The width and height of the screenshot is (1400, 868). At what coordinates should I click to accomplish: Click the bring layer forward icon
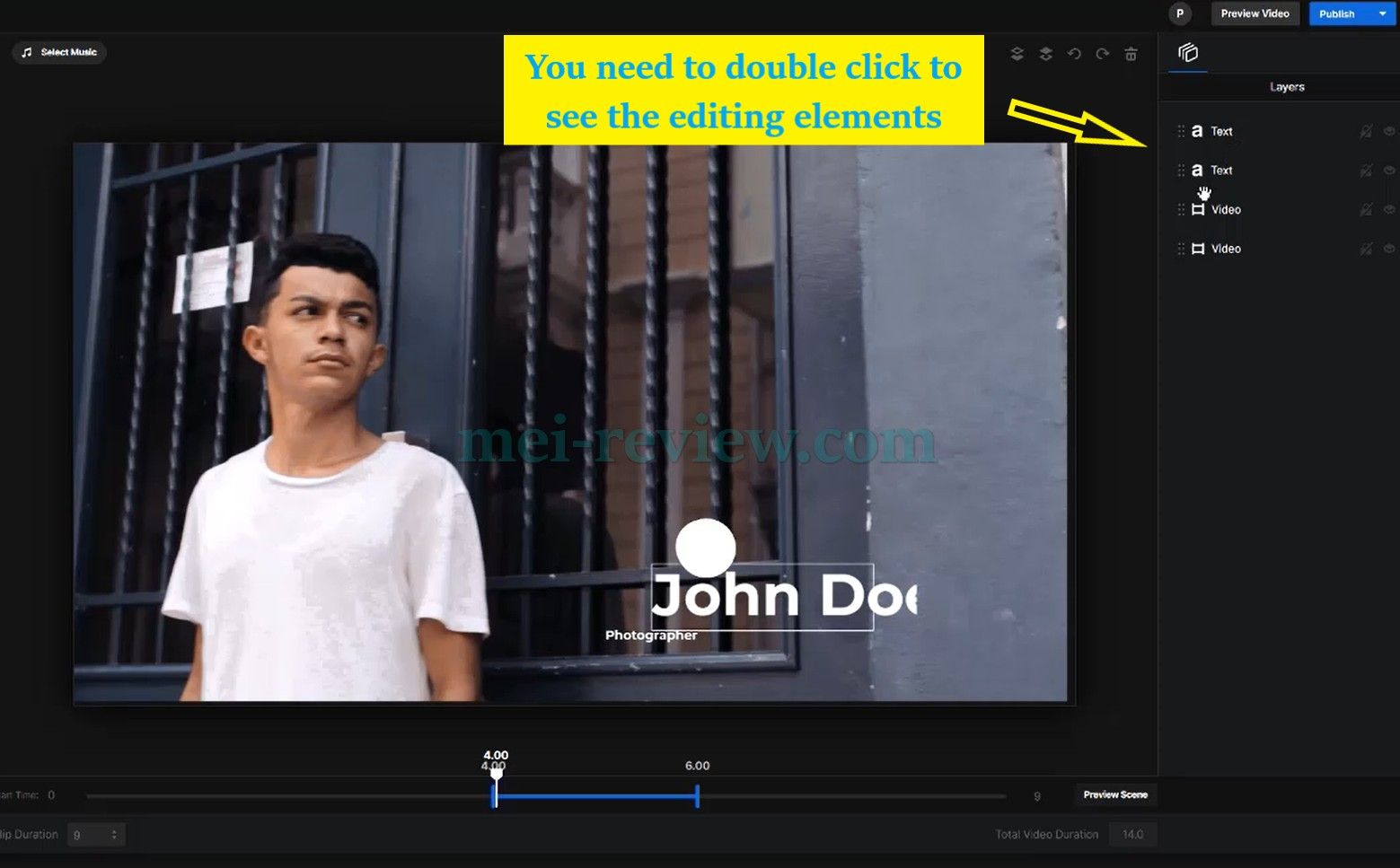point(1045,54)
